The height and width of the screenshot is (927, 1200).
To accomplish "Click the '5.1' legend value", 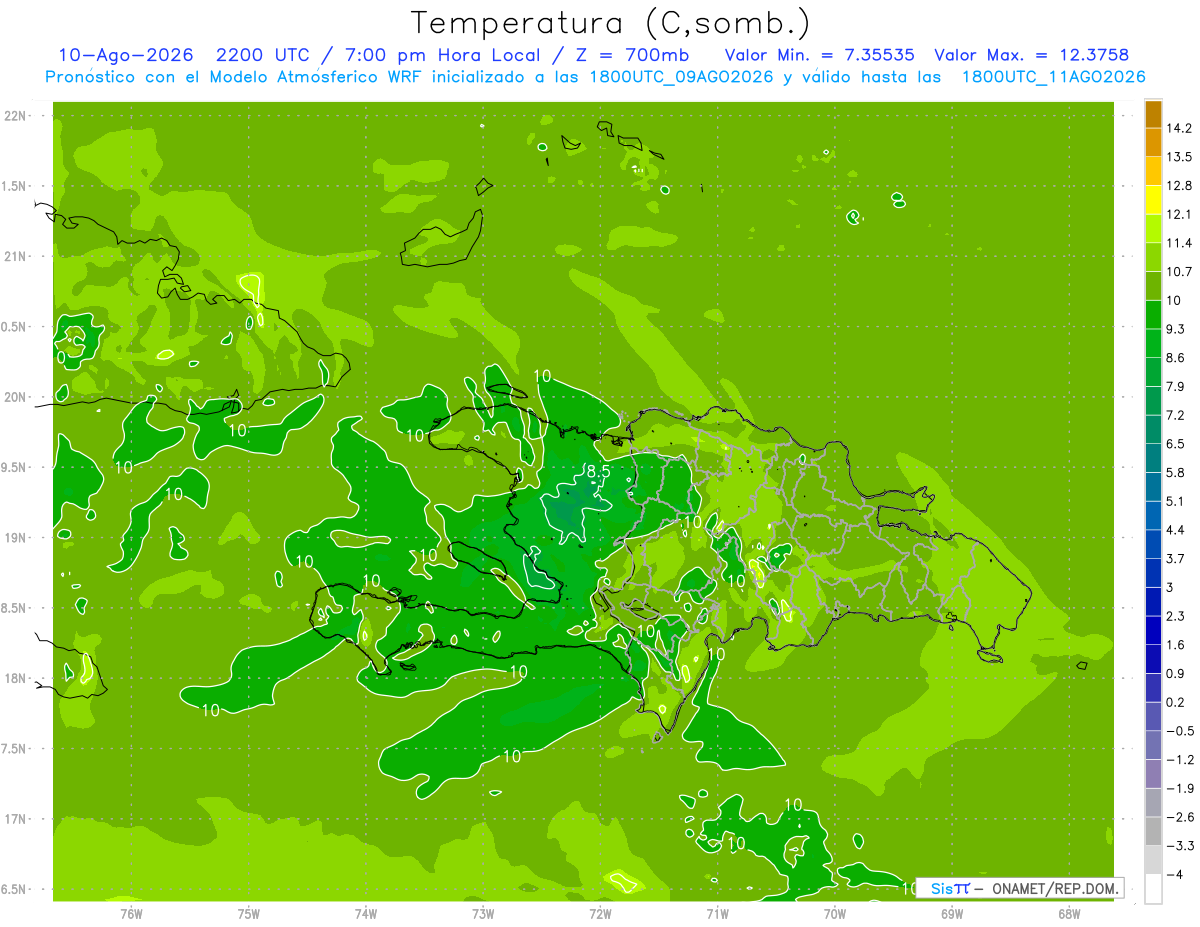I will coord(1176,501).
